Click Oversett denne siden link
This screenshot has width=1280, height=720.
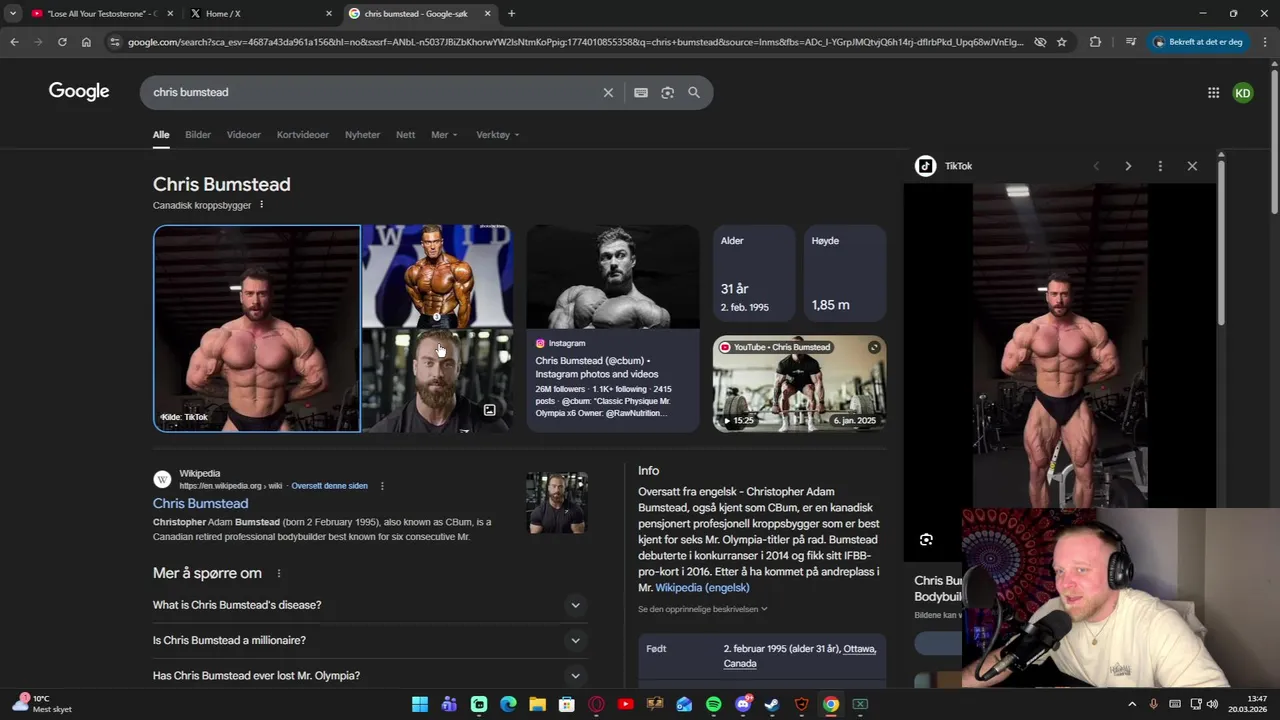(x=329, y=486)
